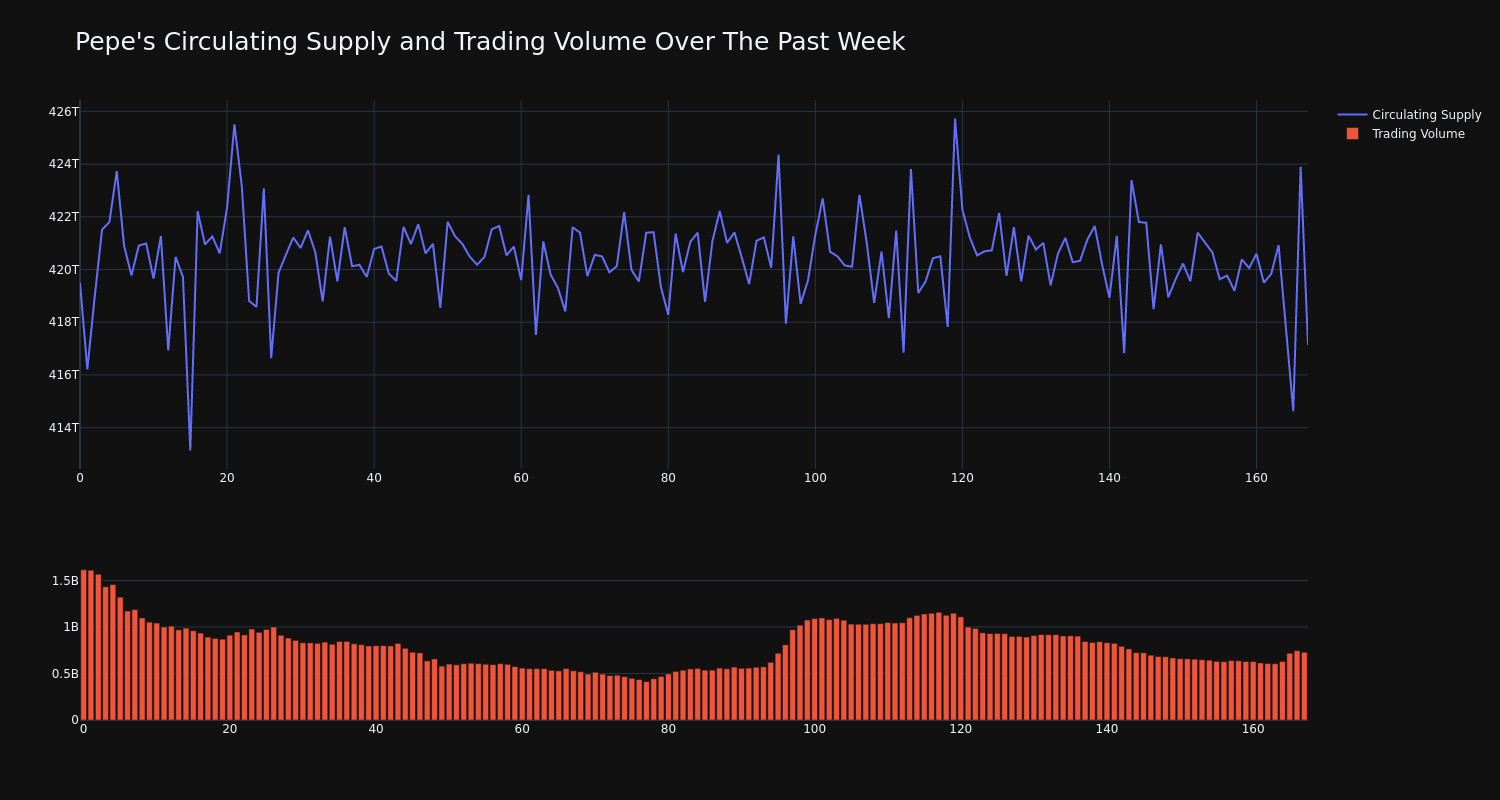Toggle the Circulating Supply legend entry
Viewport: 1500px width, 800px height.
1409,115
